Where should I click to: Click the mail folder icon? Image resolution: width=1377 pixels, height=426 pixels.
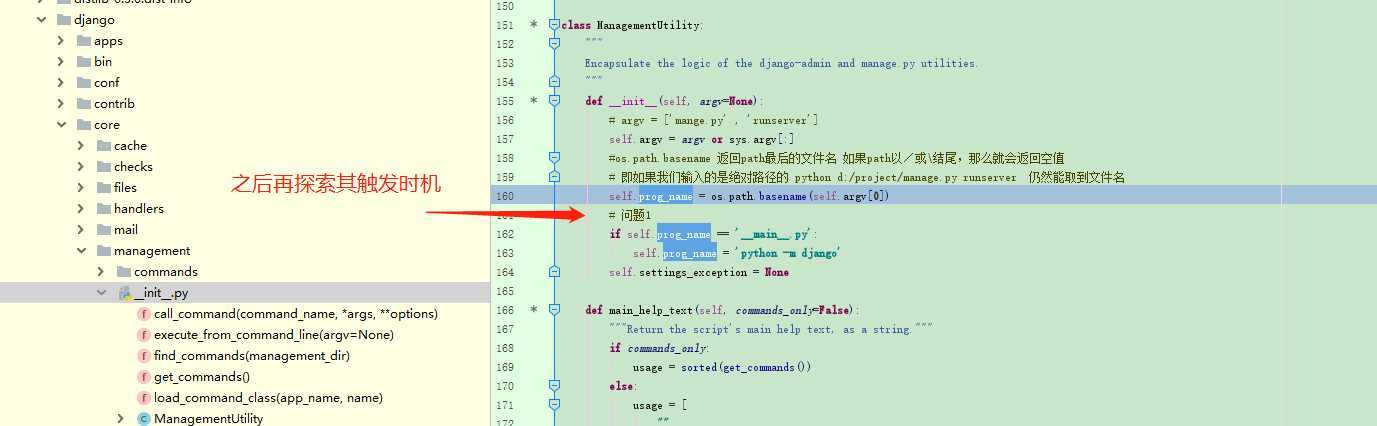pos(103,229)
